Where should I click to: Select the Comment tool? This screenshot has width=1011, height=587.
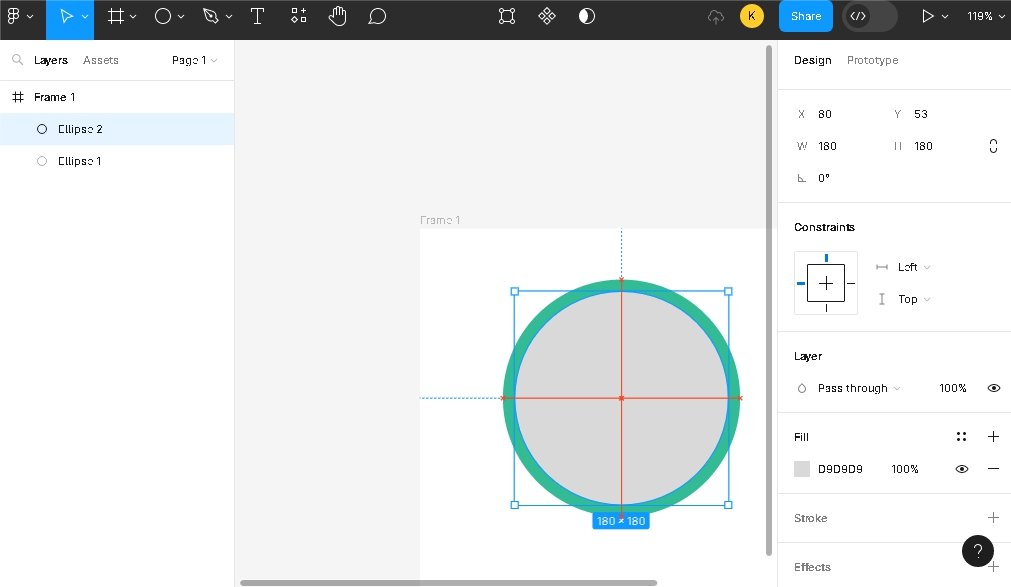pos(377,16)
